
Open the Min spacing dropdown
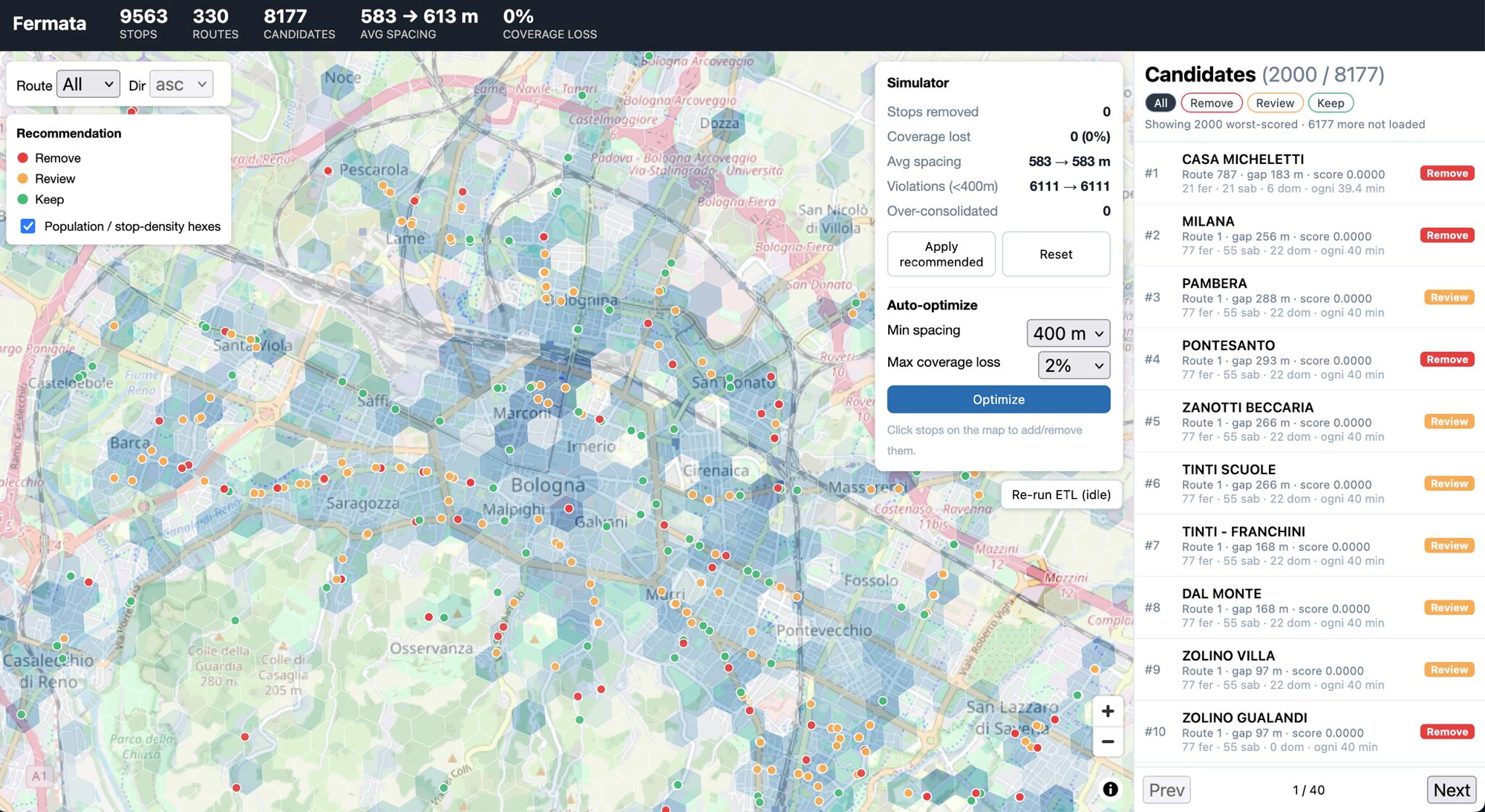[x=1068, y=333]
